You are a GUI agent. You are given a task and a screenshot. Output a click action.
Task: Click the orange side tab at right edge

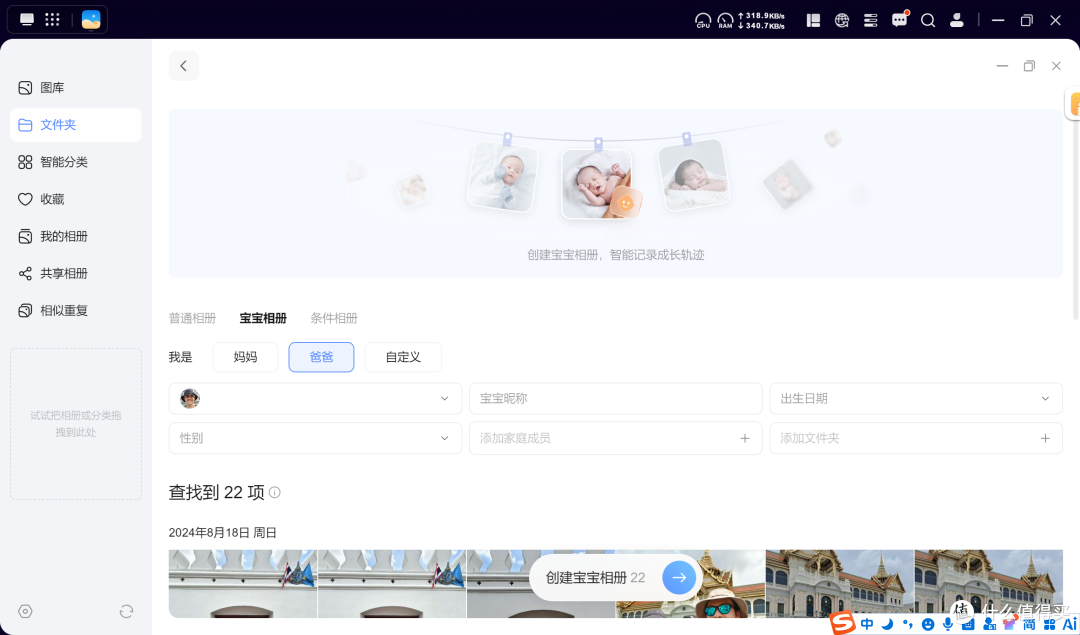(1073, 103)
